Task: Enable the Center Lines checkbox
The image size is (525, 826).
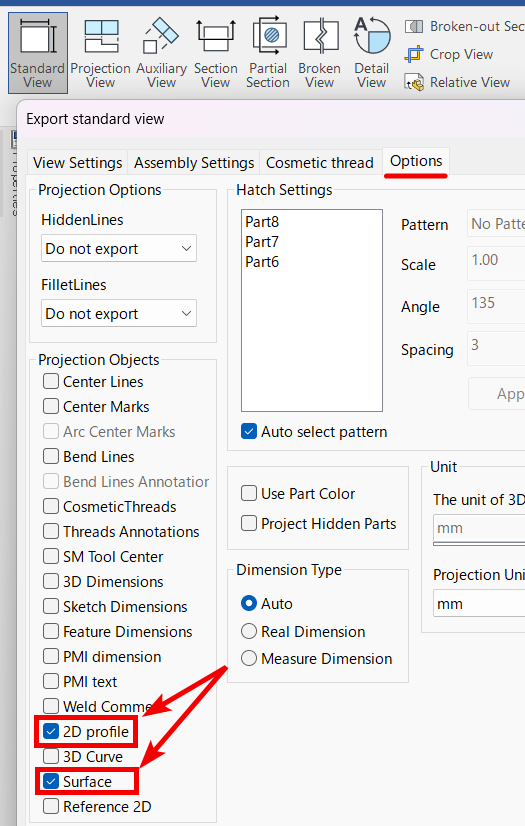Action: tap(51, 381)
